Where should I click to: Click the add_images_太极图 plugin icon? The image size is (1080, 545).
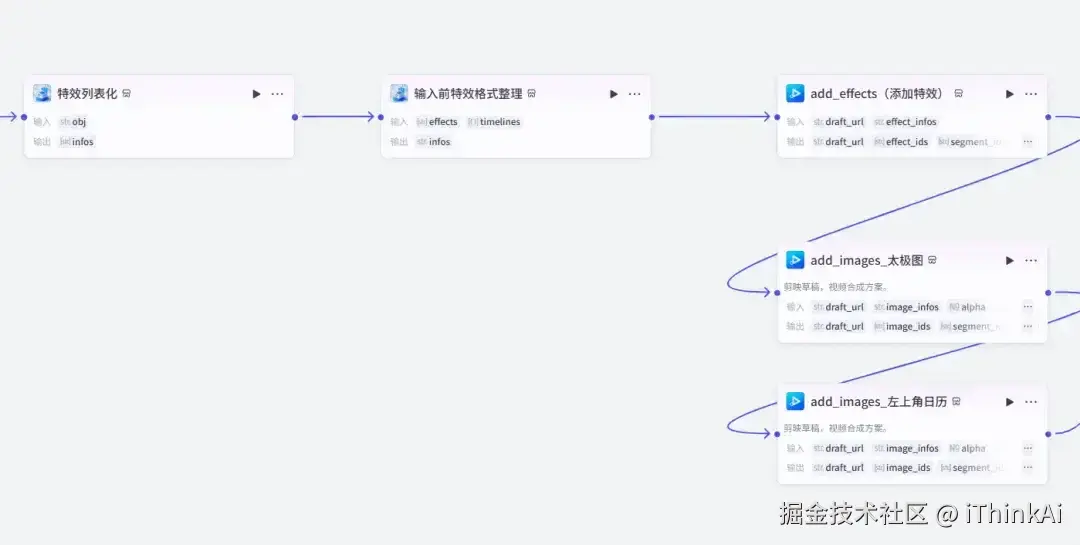tap(795, 260)
